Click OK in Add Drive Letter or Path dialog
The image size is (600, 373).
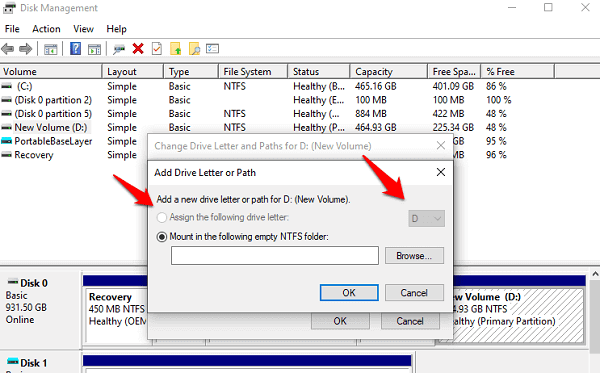[x=349, y=293]
